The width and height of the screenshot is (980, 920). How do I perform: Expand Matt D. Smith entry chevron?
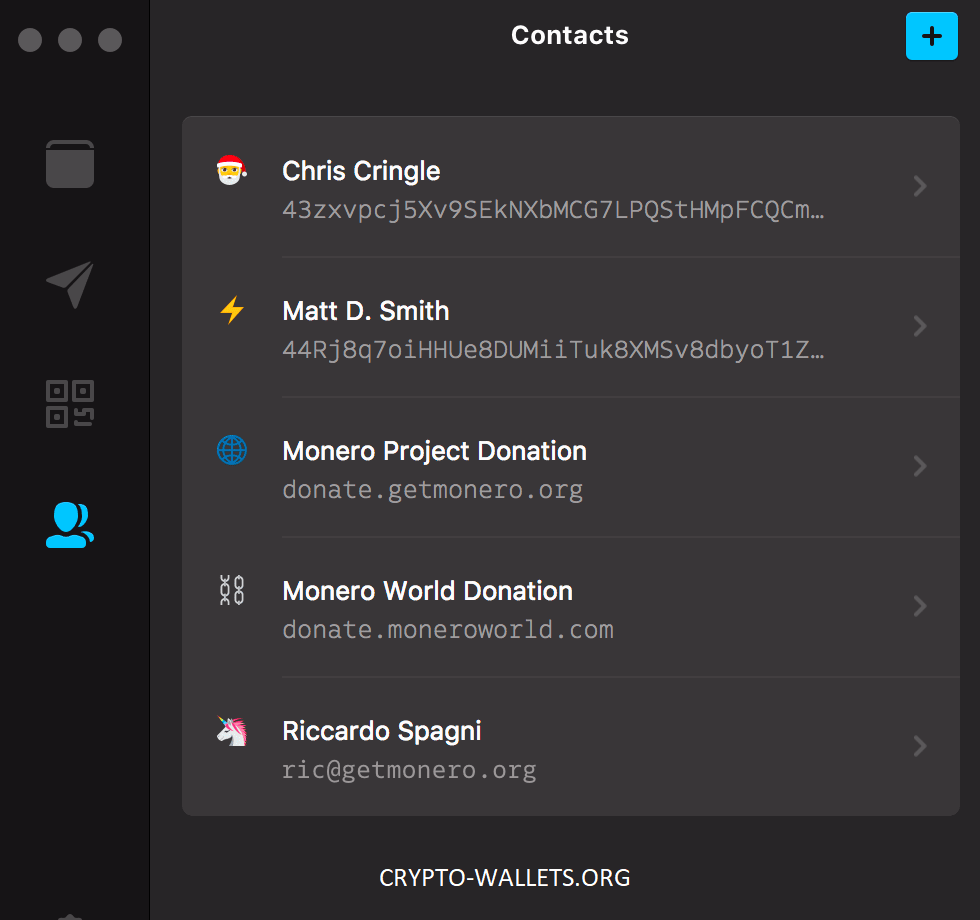[919, 326]
